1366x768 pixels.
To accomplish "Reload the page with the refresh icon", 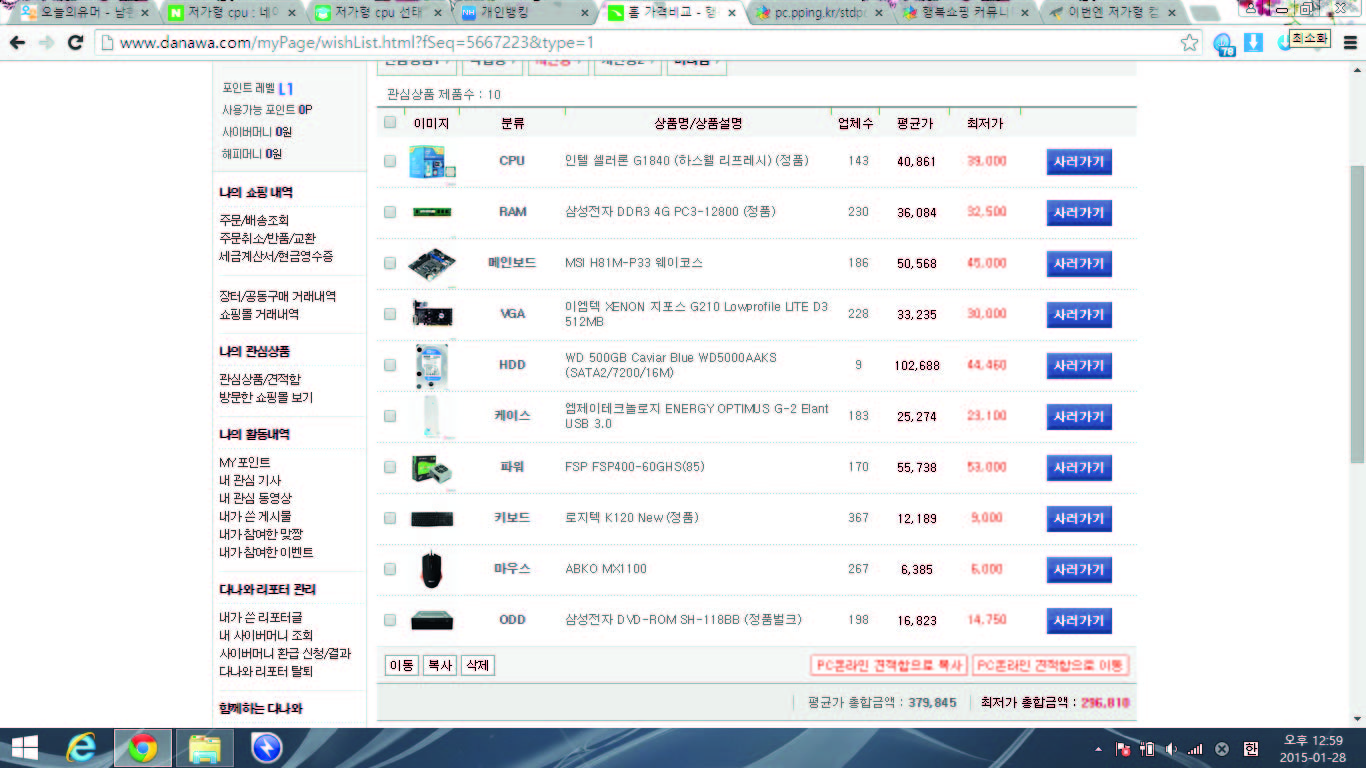I will tap(75, 42).
